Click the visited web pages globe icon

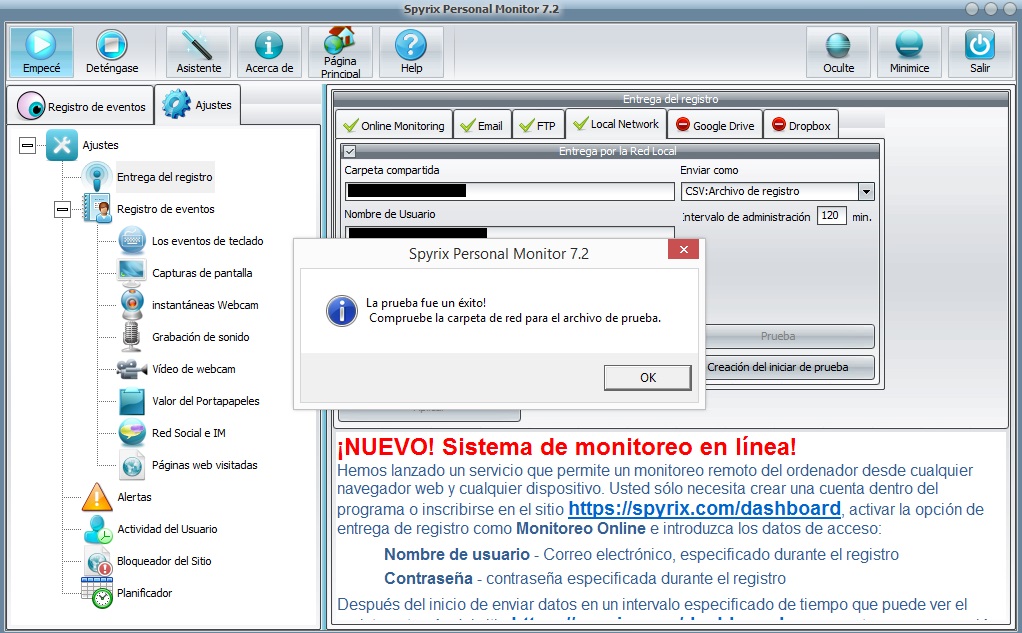click(x=132, y=465)
